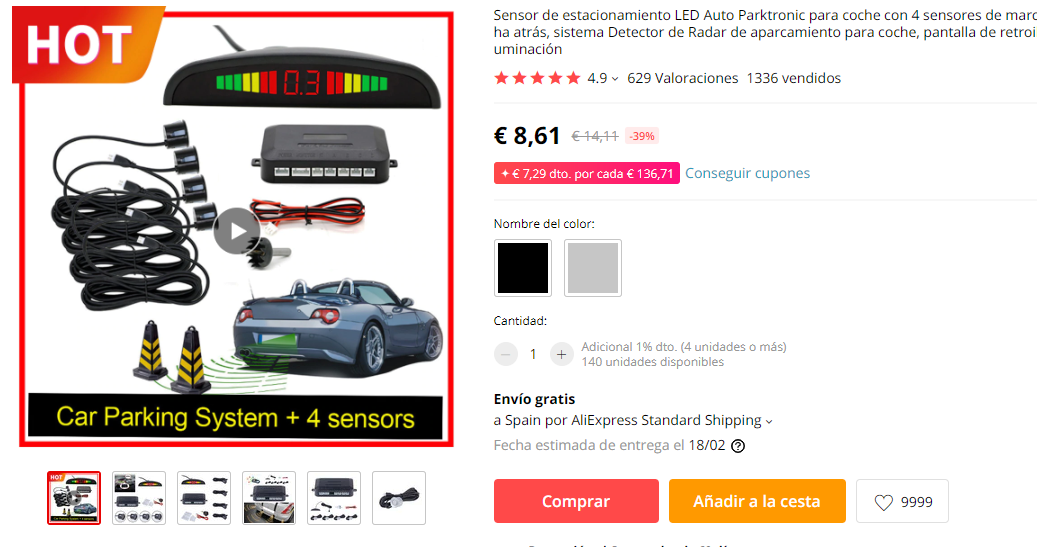The width and height of the screenshot is (1037, 547).
Task: Expand AliExpress Standard Shipping options
Action: 768,421
